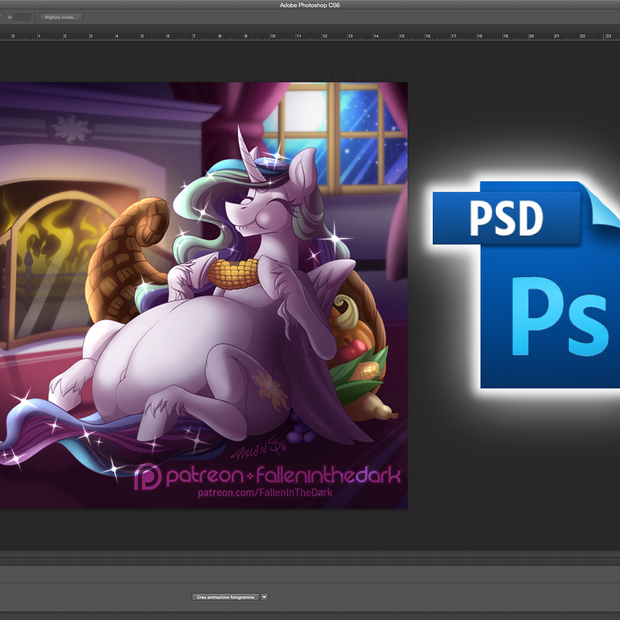Click the "Migliora bordo..." button
Viewport: 620px width, 620px height.
coord(61,17)
